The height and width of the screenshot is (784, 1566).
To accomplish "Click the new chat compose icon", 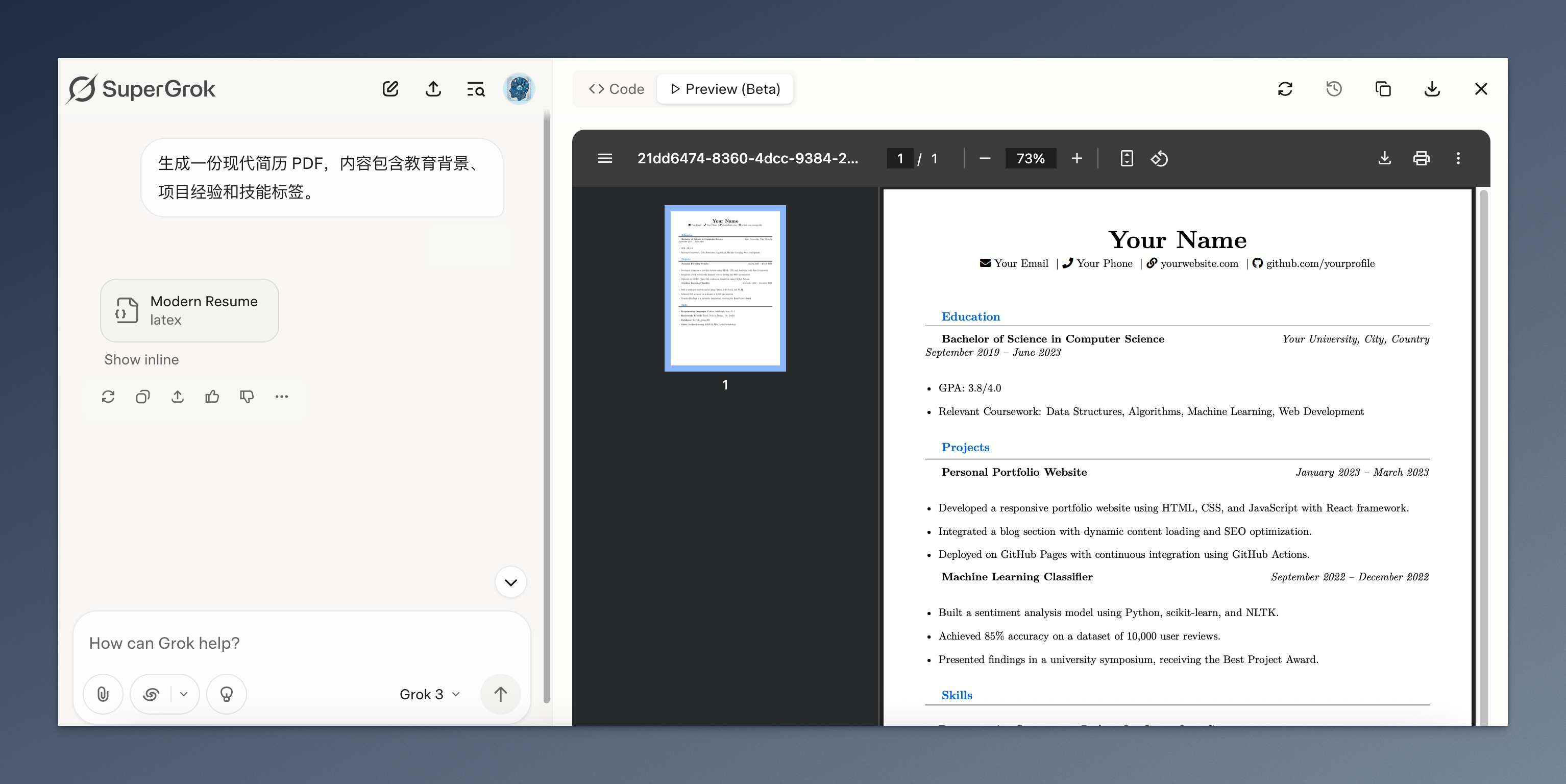I will point(390,89).
